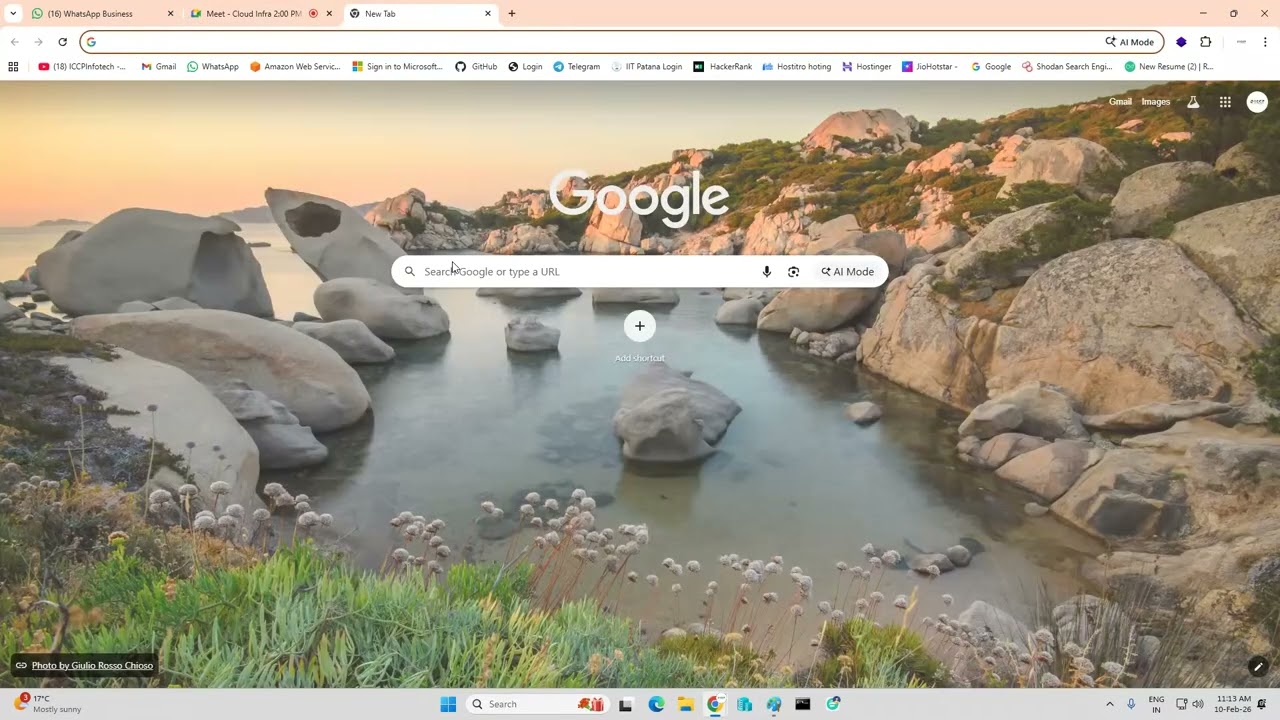This screenshot has height=720, width=1280.
Task: Open the HackerRank bookmark
Action: click(x=723, y=67)
